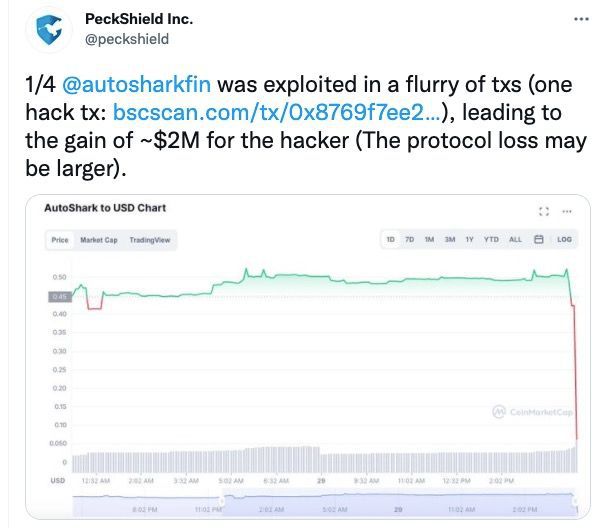Switch to the 3M time range

click(x=450, y=240)
